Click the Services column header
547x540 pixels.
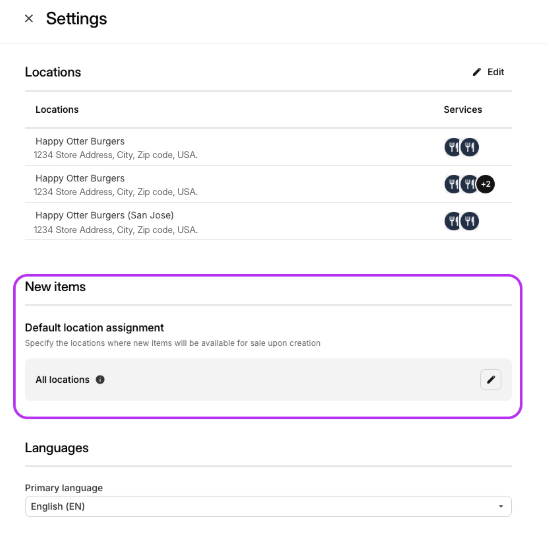tap(463, 110)
